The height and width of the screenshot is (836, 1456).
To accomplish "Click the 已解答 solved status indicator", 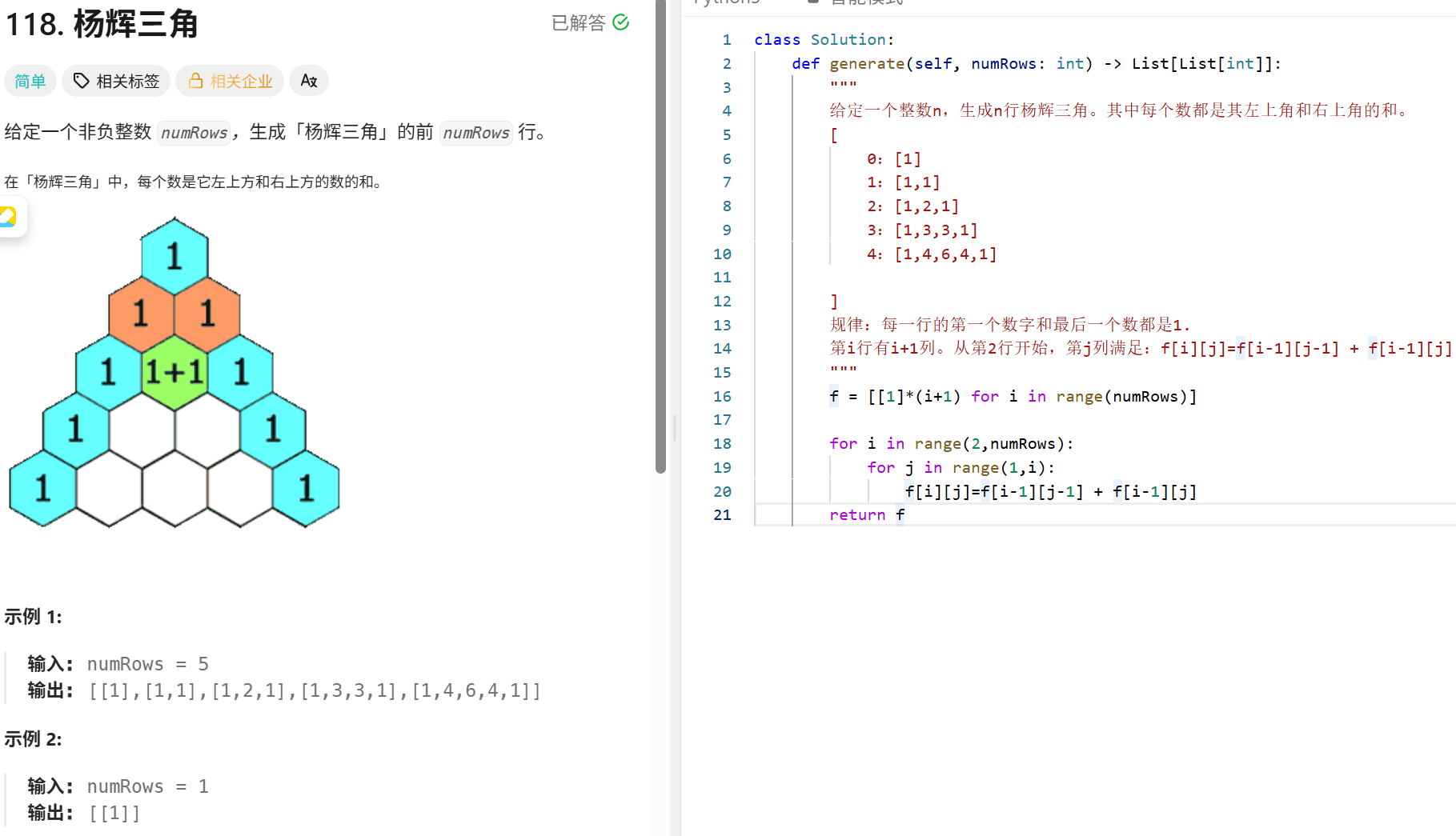I will (590, 22).
